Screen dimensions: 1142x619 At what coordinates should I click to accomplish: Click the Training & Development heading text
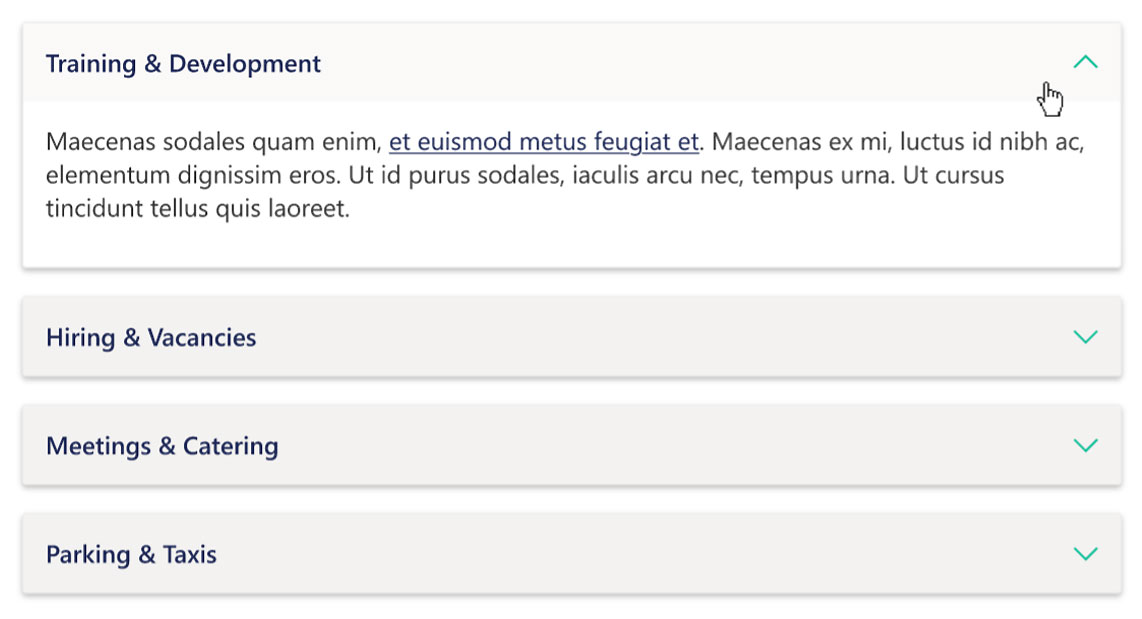[x=183, y=64]
